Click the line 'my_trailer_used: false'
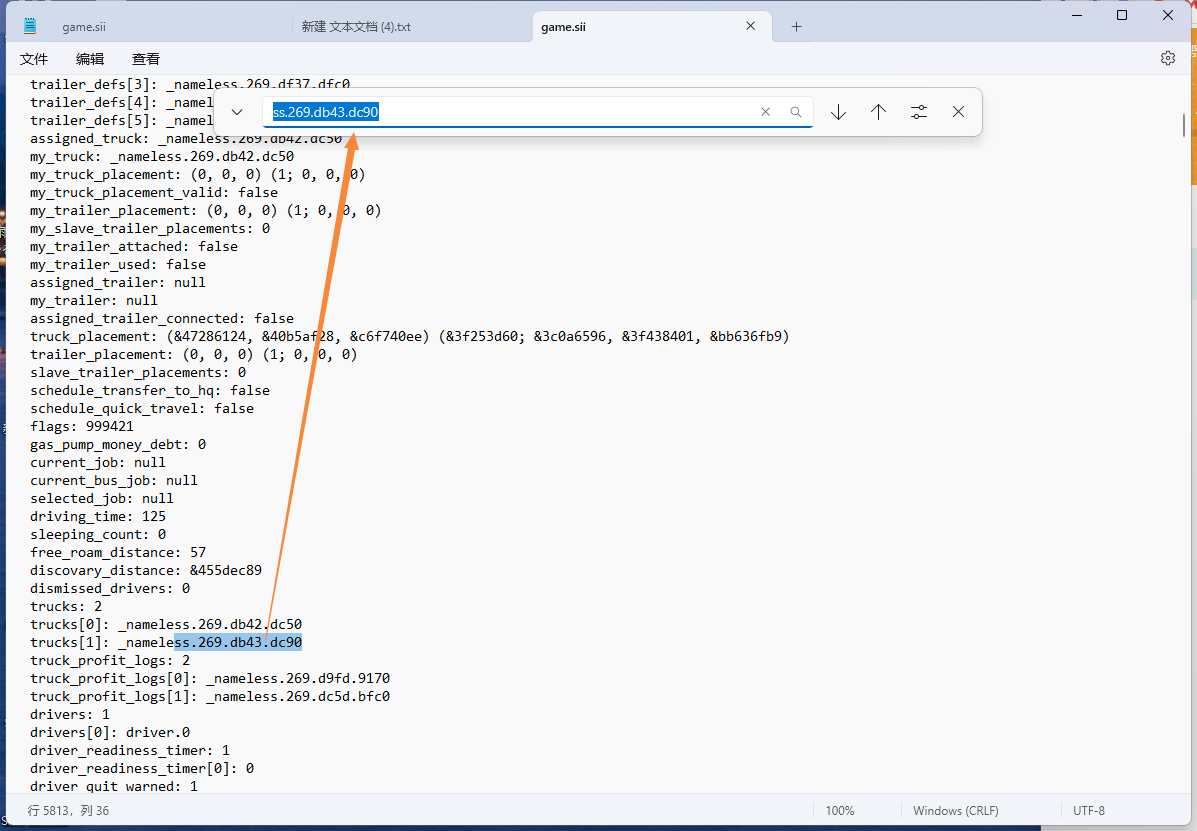The height and width of the screenshot is (831, 1197). (x=118, y=264)
